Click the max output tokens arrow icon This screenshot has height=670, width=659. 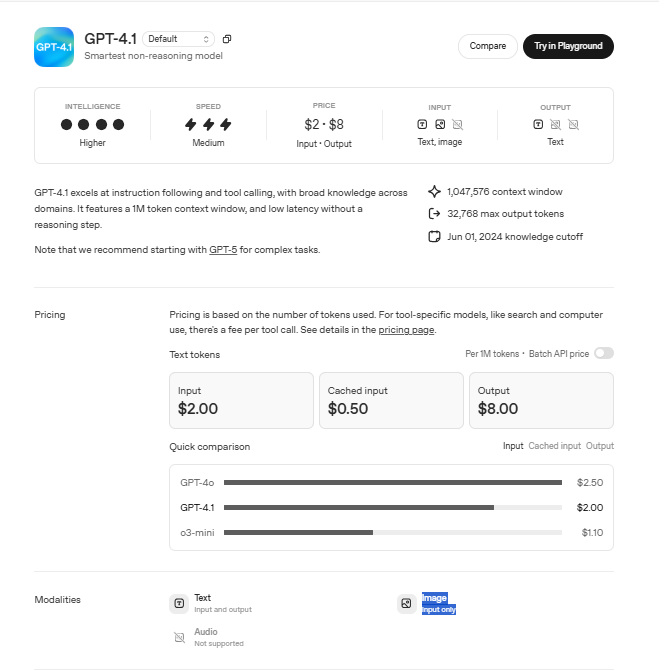434,214
